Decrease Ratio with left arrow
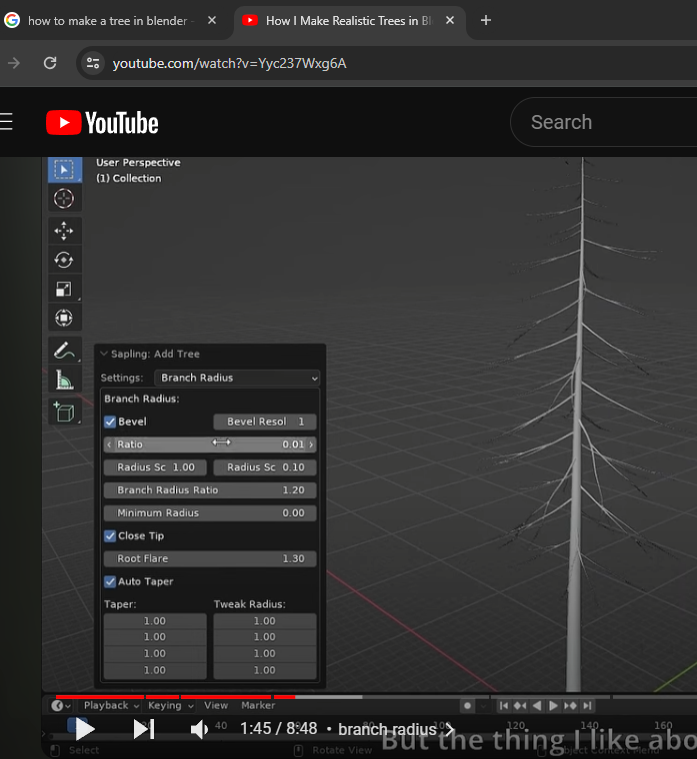The image size is (697, 759). [x=109, y=444]
